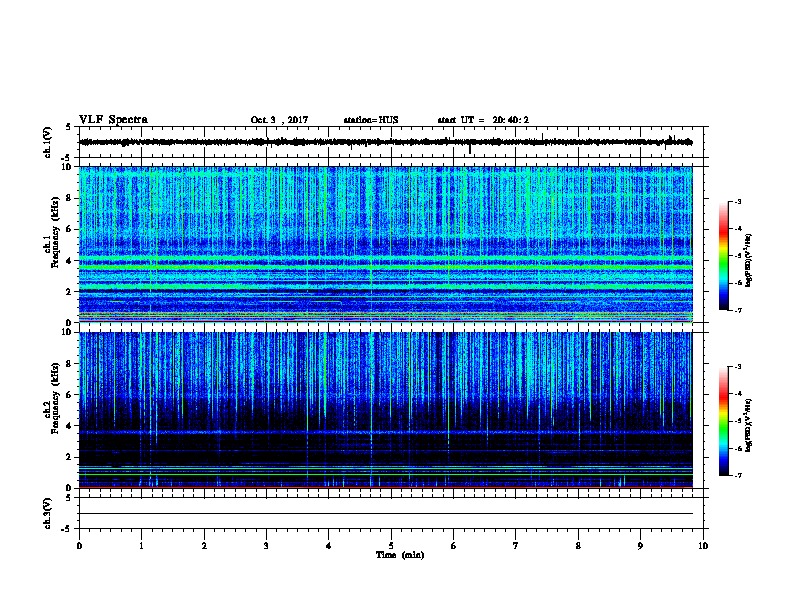Click the "start UT = 20:40:2" header text
792x612 pixels.
(483, 120)
